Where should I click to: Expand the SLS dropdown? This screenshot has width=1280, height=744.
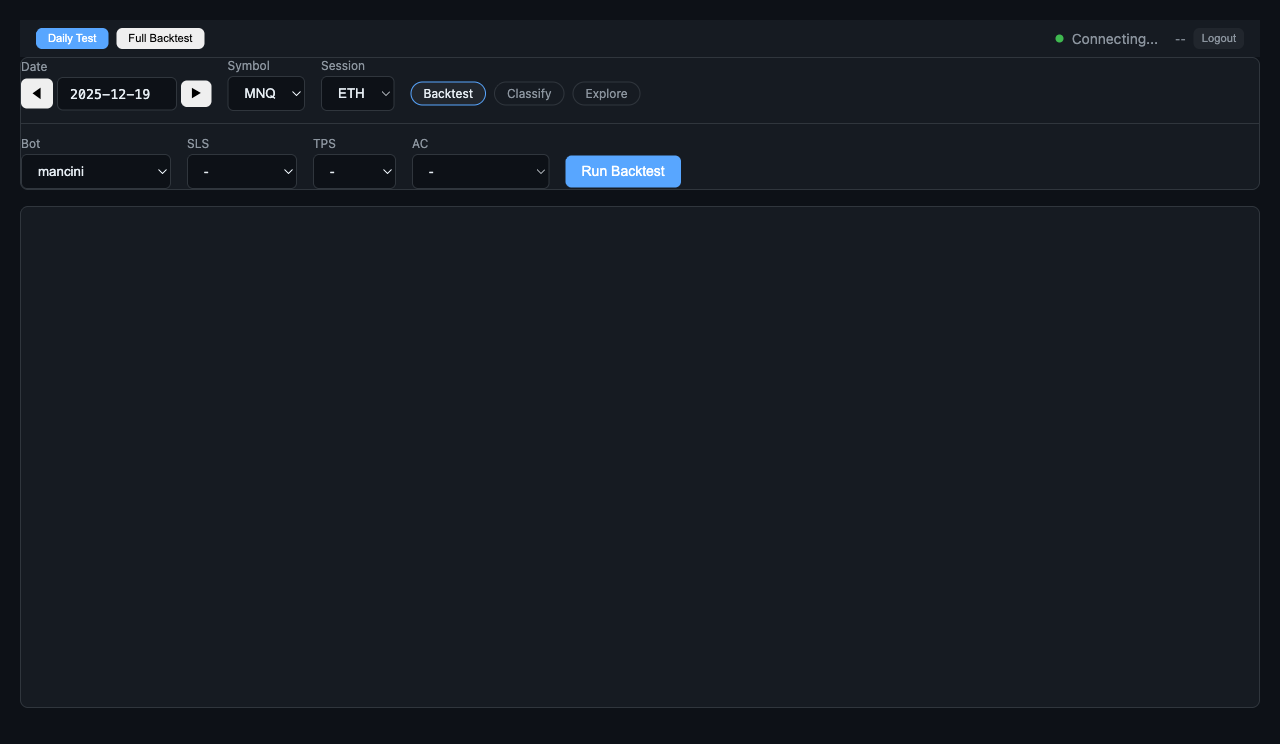point(241,171)
